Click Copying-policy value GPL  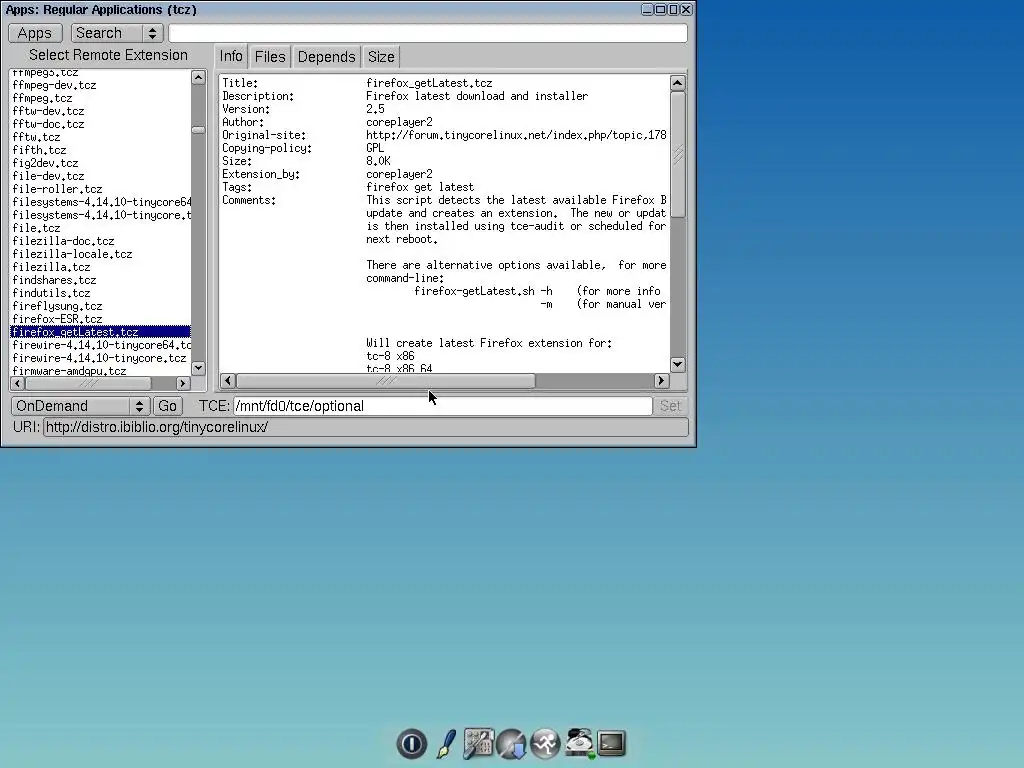point(375,148)
